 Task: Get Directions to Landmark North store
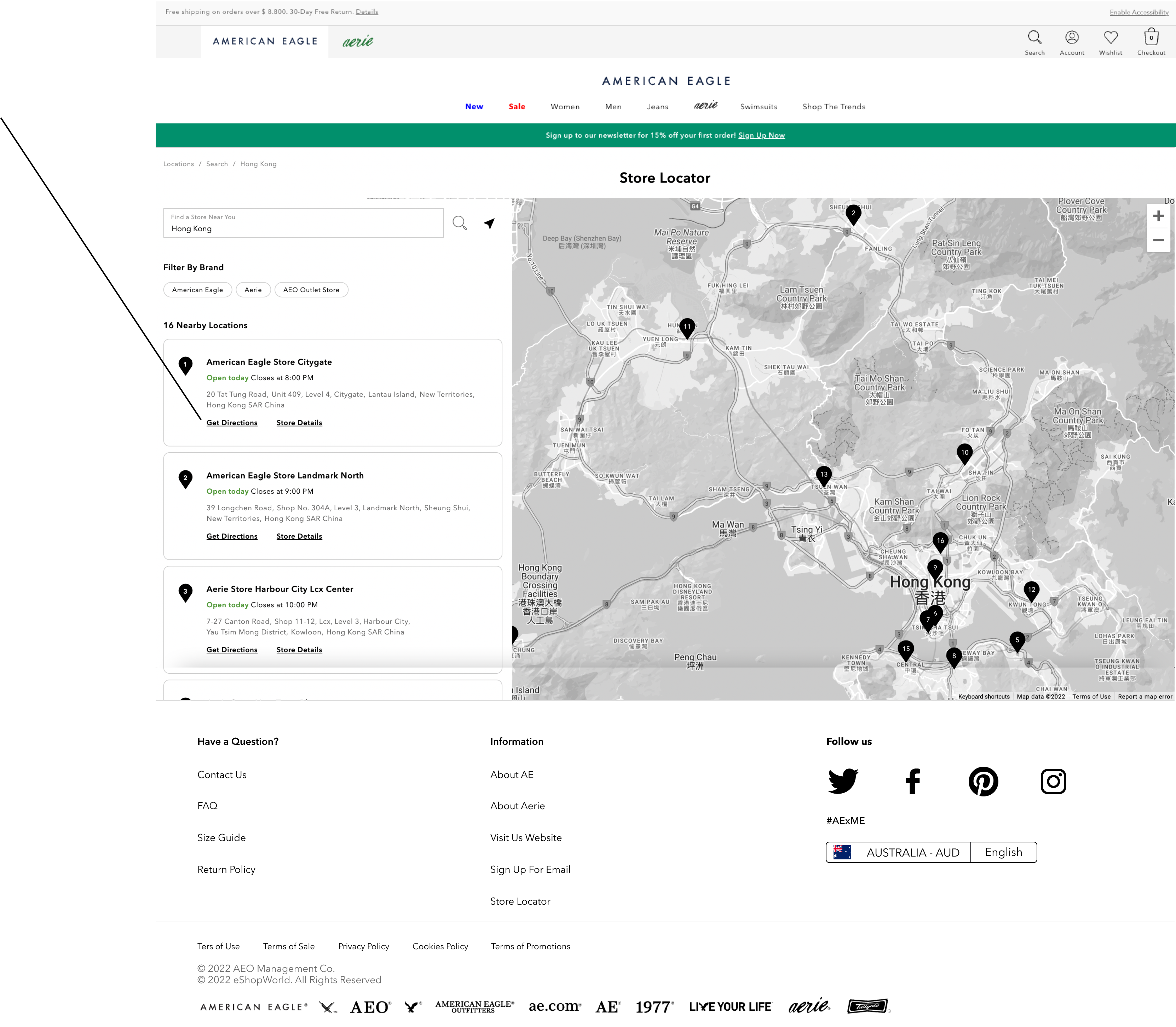[x=232, y=536]
